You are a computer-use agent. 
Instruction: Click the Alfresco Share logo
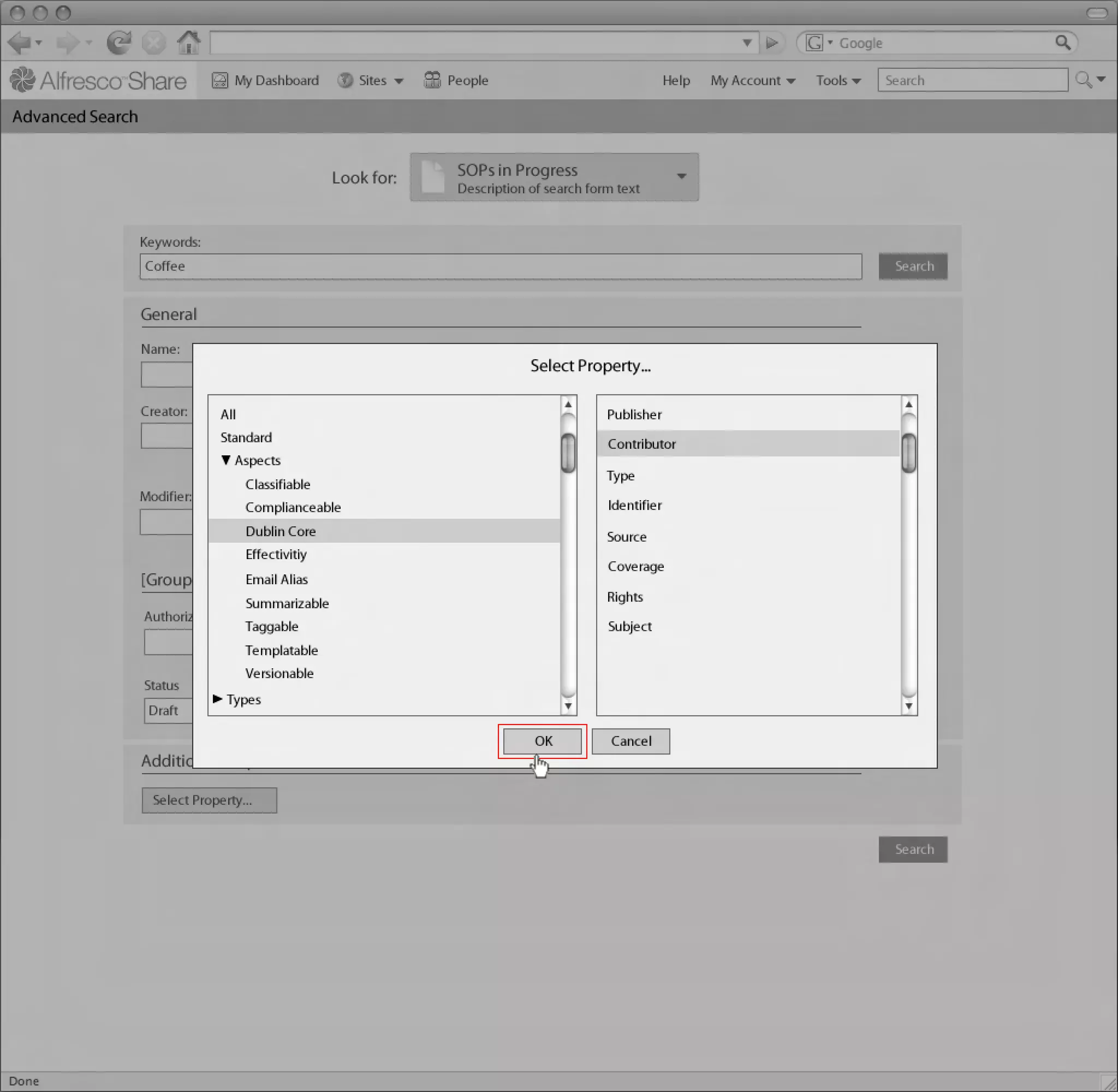tap(99, 81)
